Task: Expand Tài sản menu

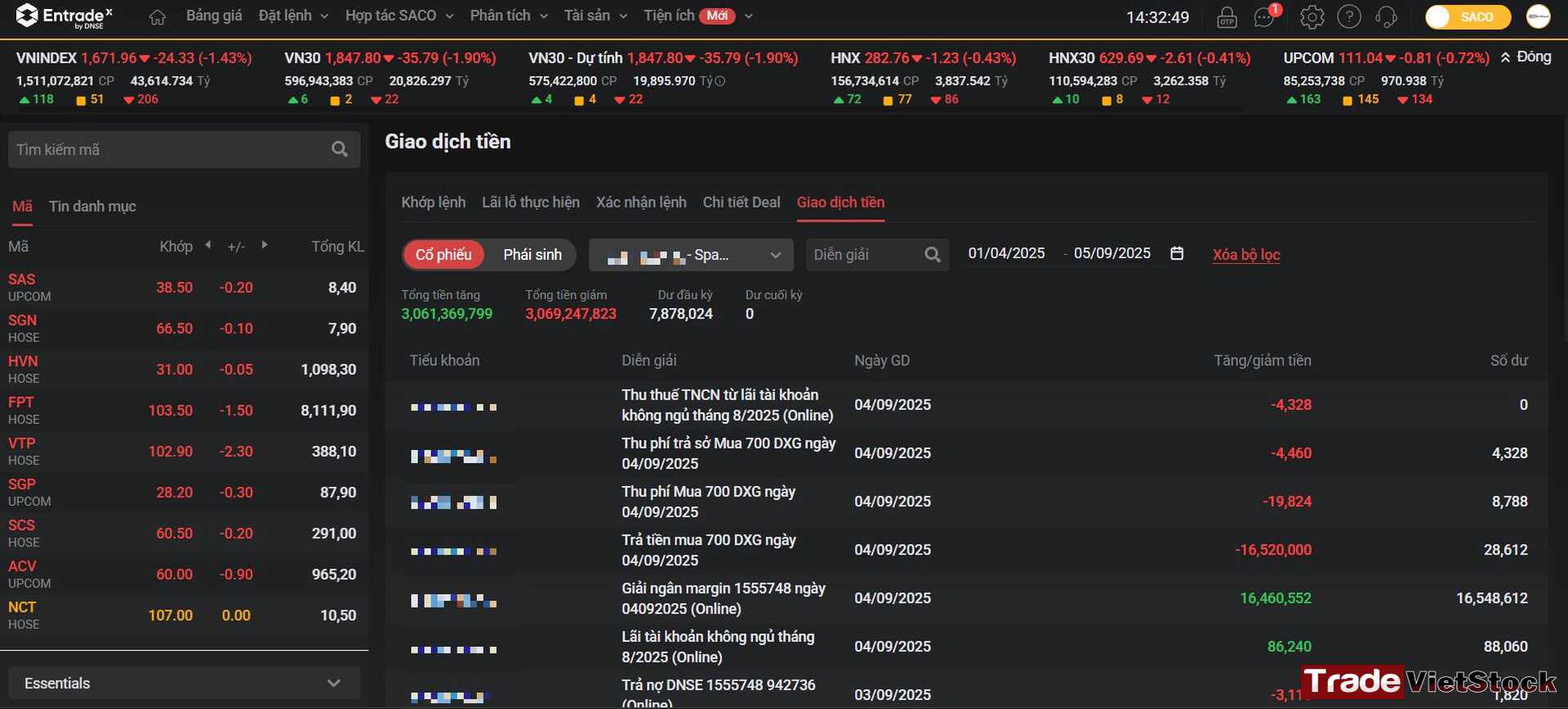Action: (595, 16)
